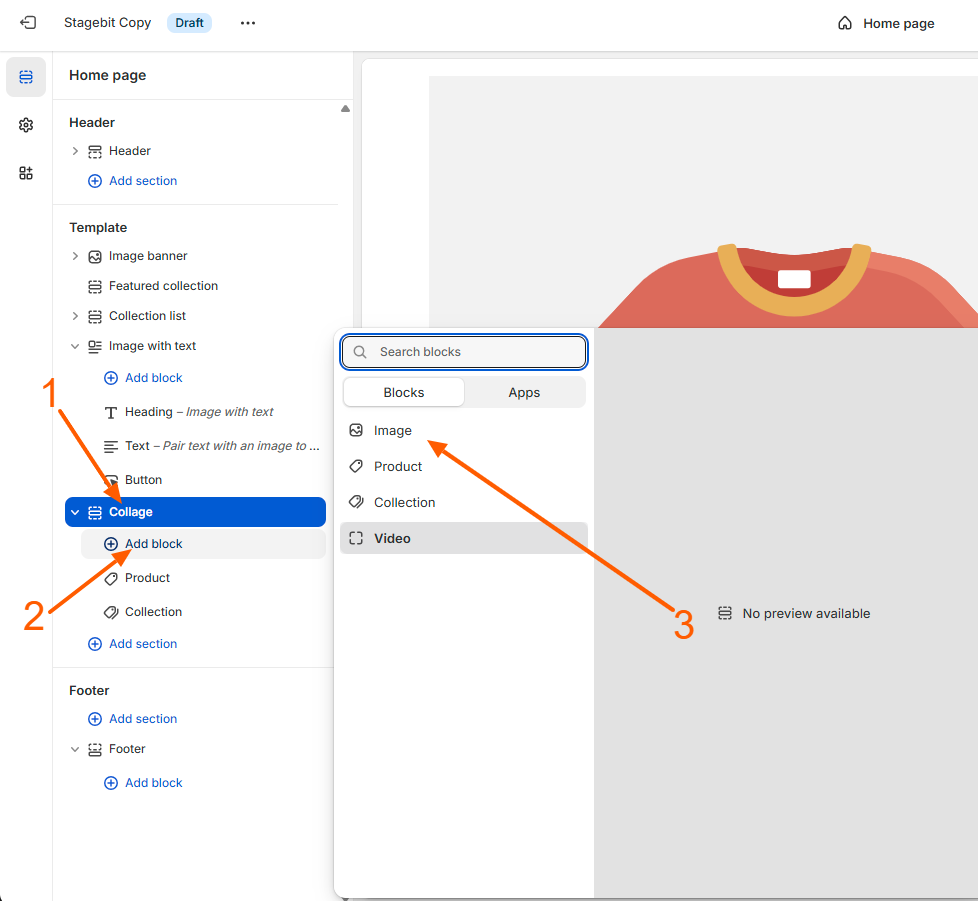Screen dimensions: 978x901
Task: Click the Collage Product tag icon
Action: coord(111,579)
